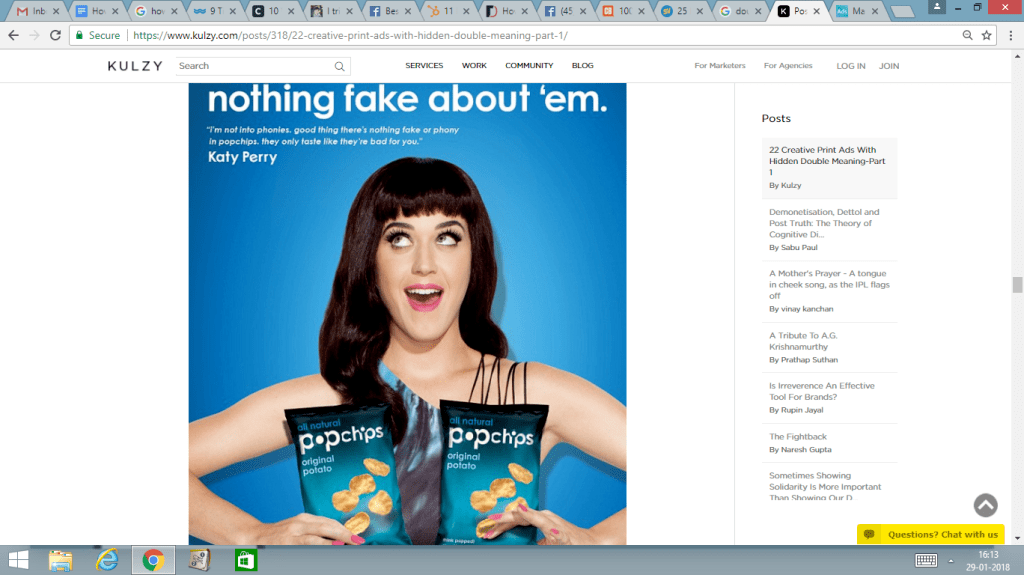The width and height of the screenshot is (1024, 575).
Task: Open 'Is Irreverence An Effective Tool' post
Action: click(x=822, y=391)
